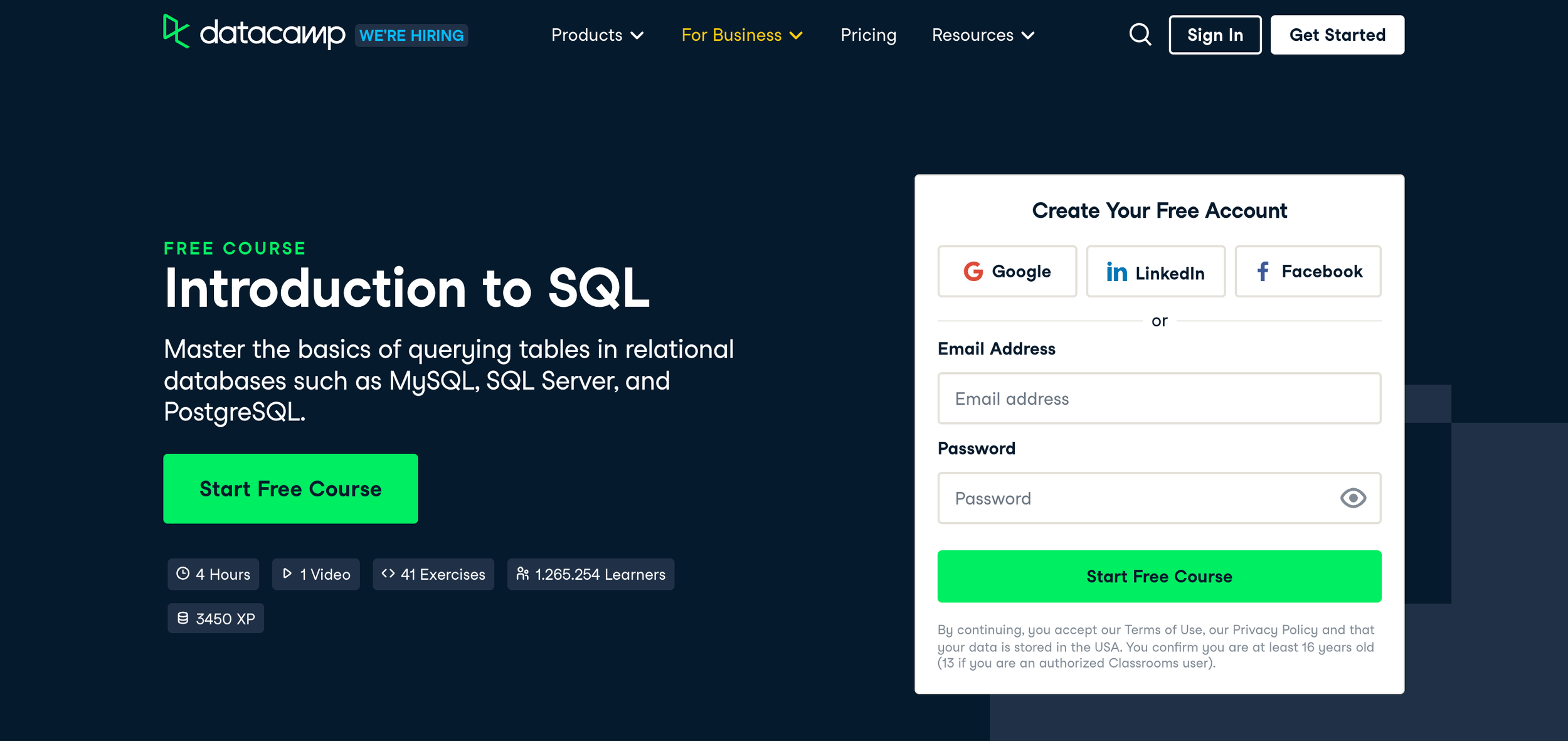1568x741 pixels.
Task: Click the 1.265.254 Learners text
Action: tap(600, 575)
